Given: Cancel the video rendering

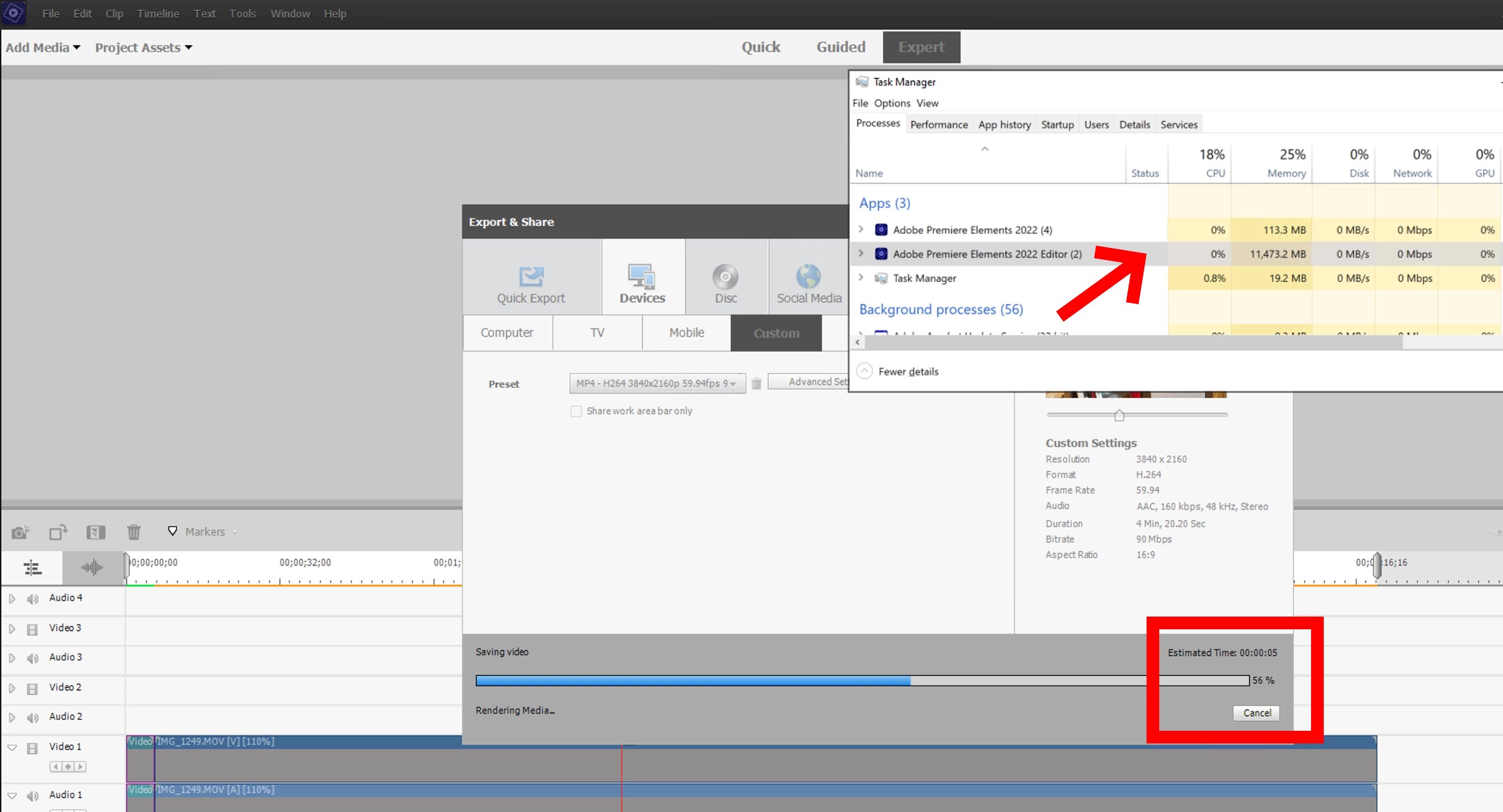Looking at the screenshot, I should point(1256,713).
